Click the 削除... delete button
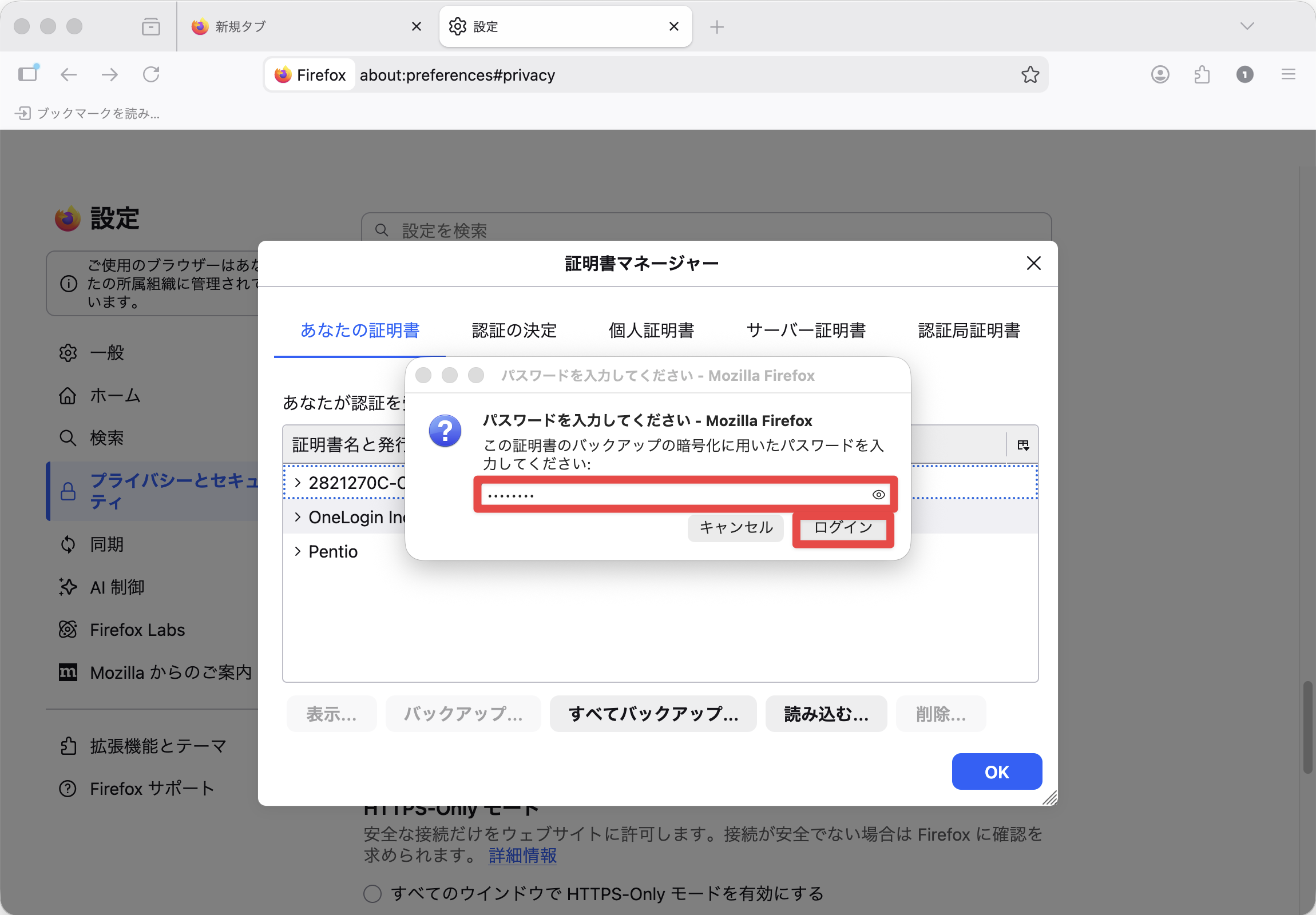The image size is (1316, 915). point(941,714)
